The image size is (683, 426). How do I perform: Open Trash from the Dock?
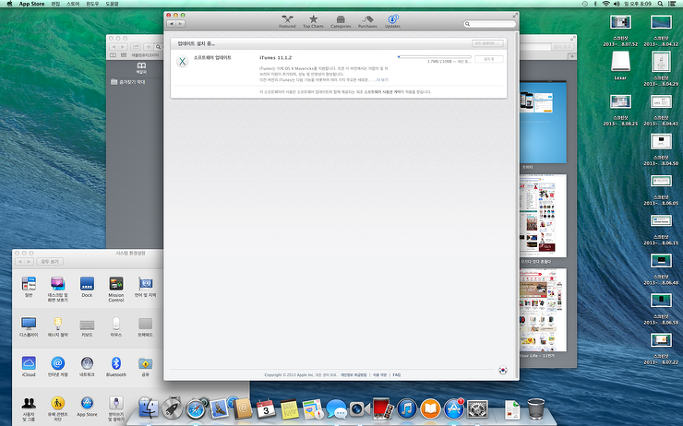(536, 409)
